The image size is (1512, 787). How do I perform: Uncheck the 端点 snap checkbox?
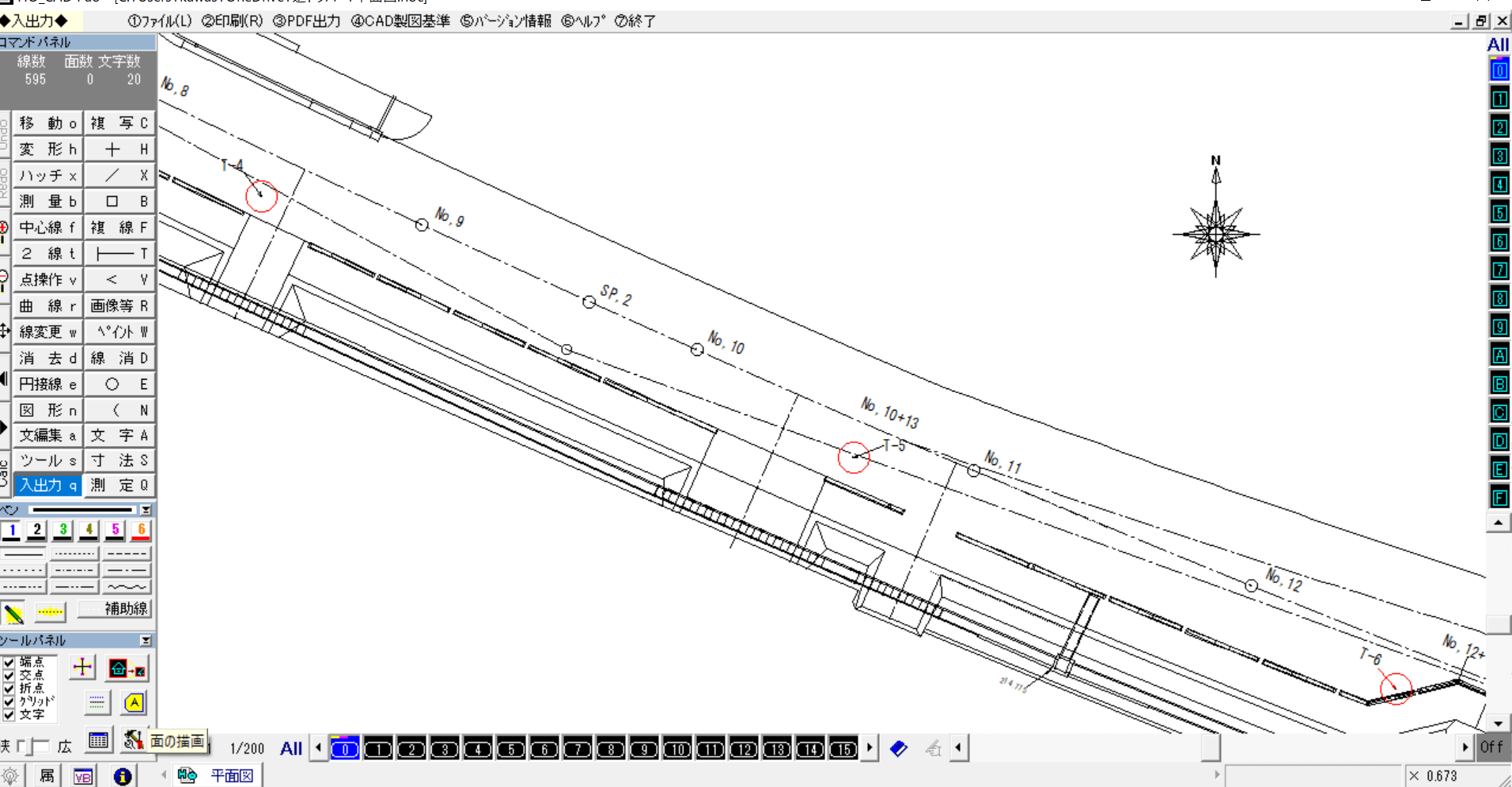click(9, 663)
